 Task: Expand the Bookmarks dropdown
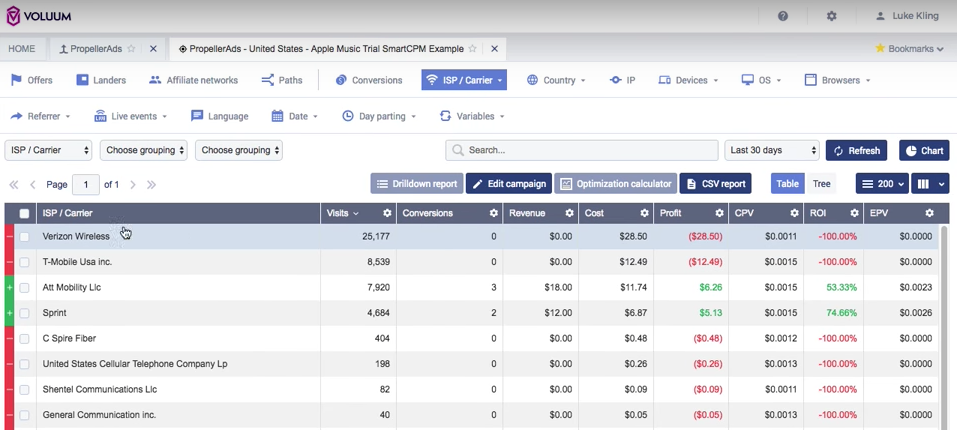(x=909, y=48)
